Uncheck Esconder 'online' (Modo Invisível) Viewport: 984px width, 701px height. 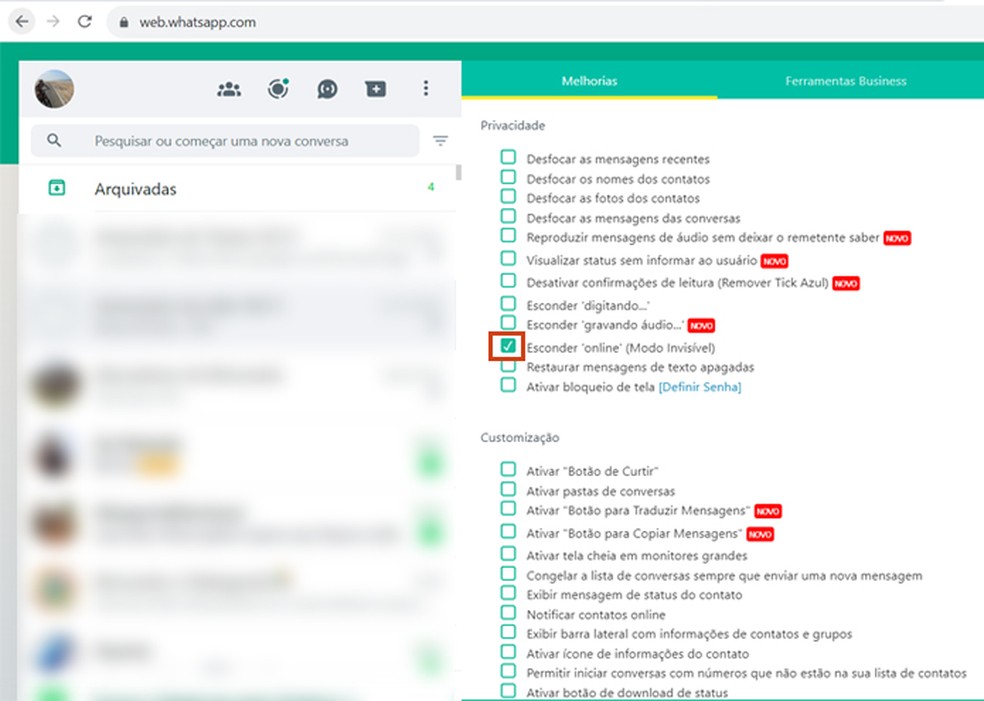click(x=508, y=345)
